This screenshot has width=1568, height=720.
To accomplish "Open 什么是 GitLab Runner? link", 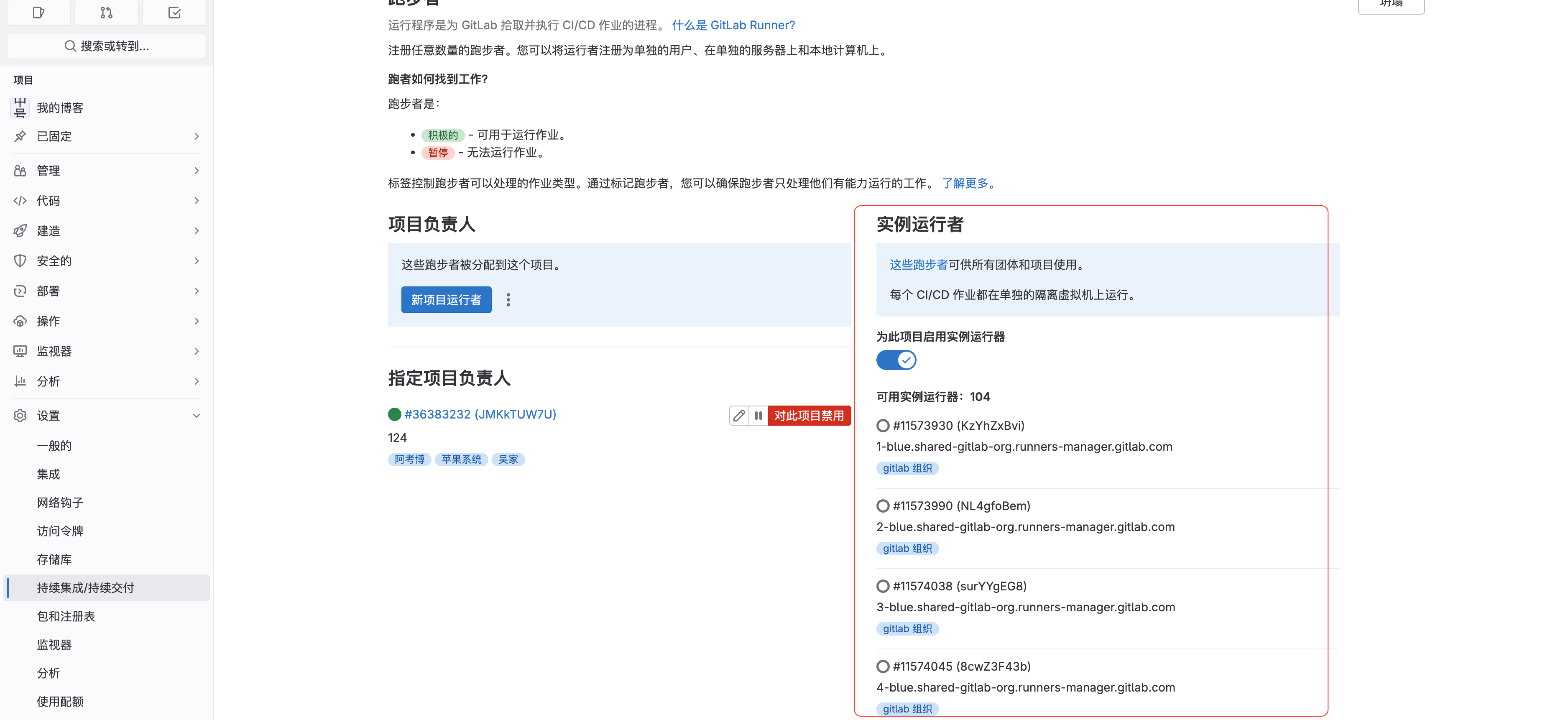I will coord(733,25).
